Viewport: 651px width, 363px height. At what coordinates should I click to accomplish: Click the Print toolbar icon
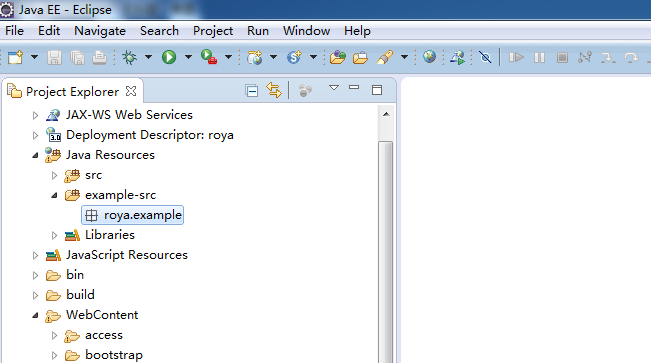pos(100,57)
